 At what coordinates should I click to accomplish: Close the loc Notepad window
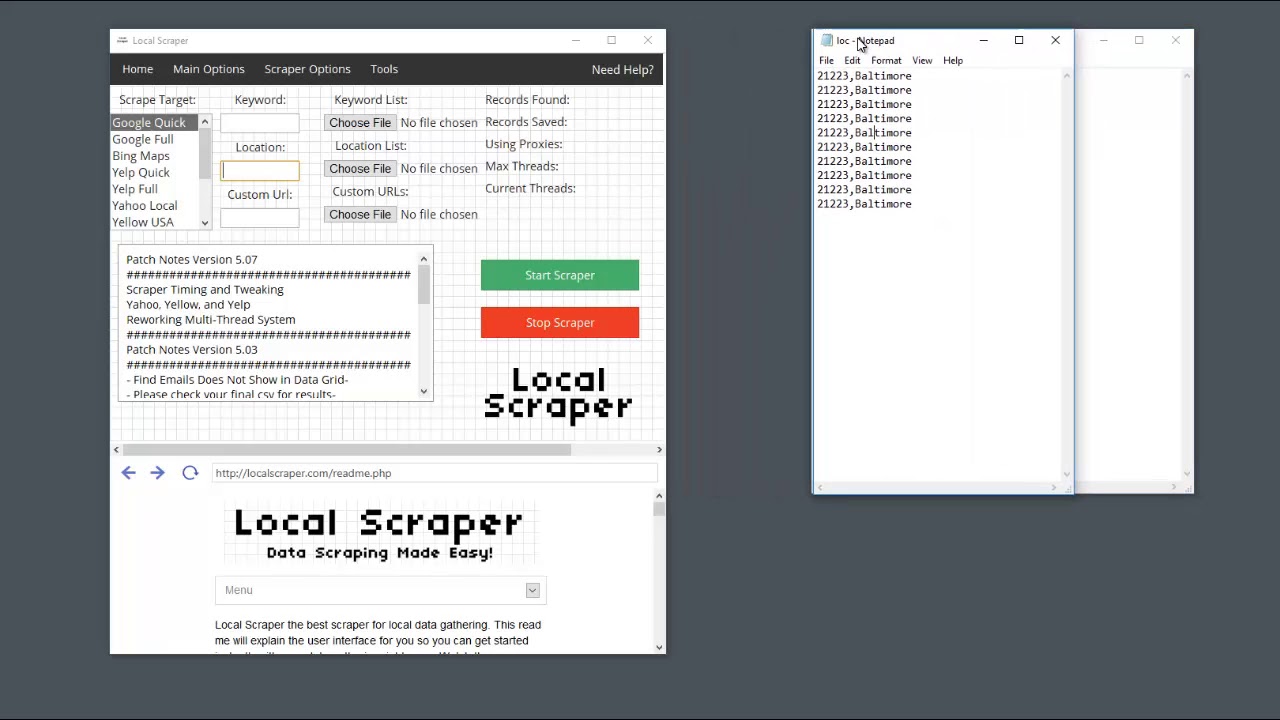pos(1055,41)
